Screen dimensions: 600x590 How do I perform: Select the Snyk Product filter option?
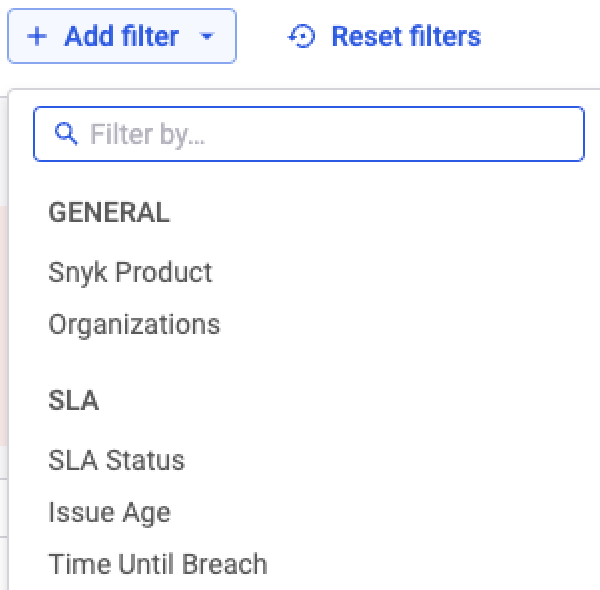130,272
